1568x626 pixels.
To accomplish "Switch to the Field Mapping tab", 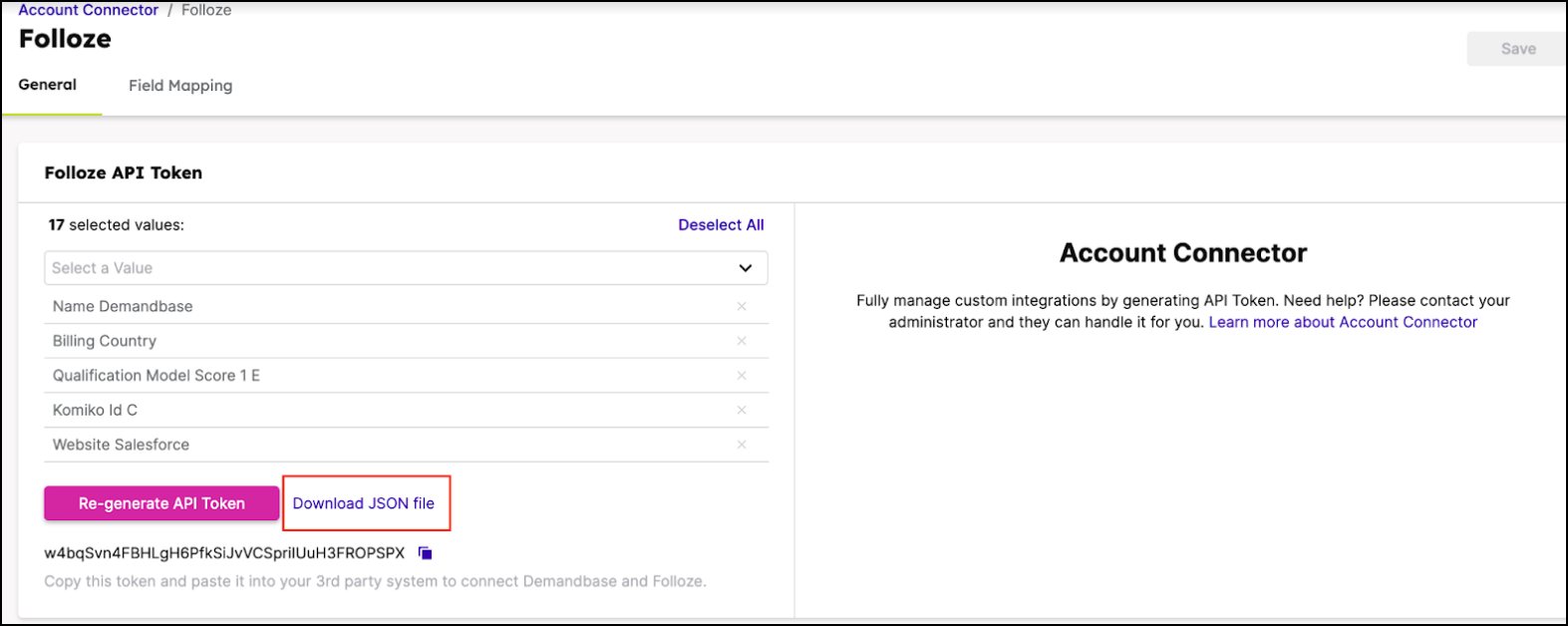I will tap(180, 86).
